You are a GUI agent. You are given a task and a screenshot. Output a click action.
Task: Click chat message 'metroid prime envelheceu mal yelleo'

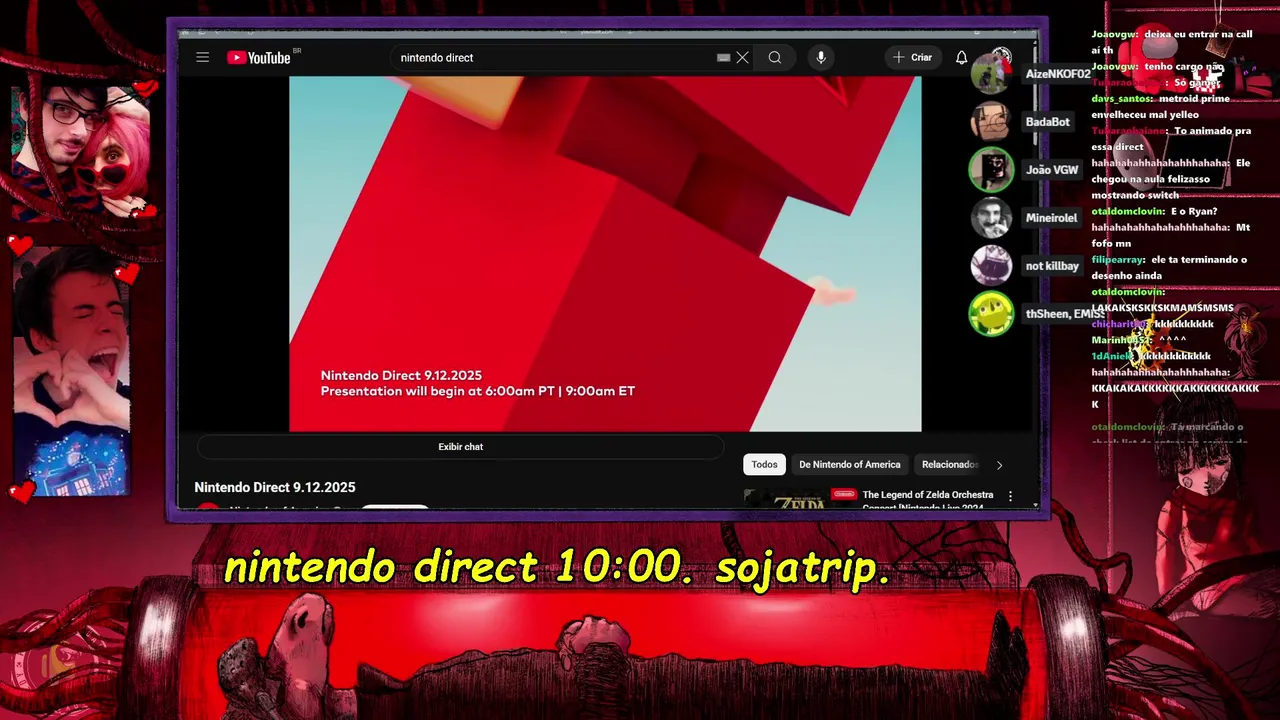point(1160,106)
